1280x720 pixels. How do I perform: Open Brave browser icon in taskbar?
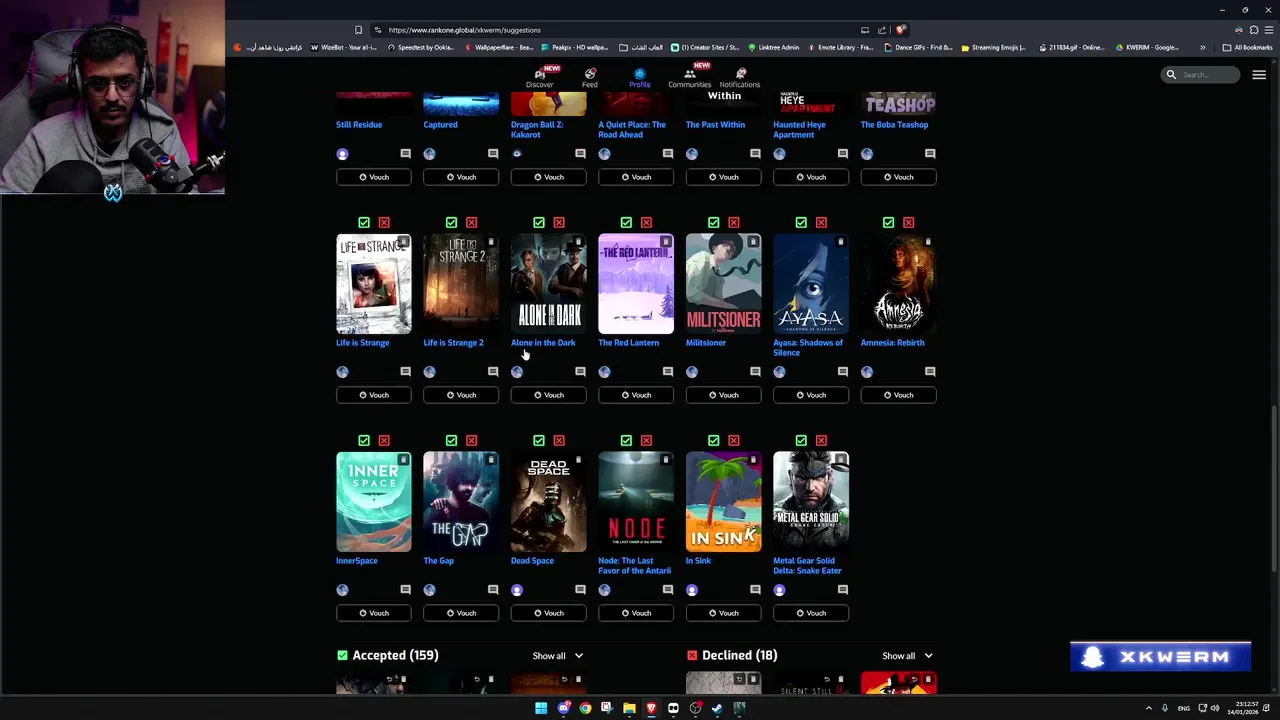pos(651,708)
